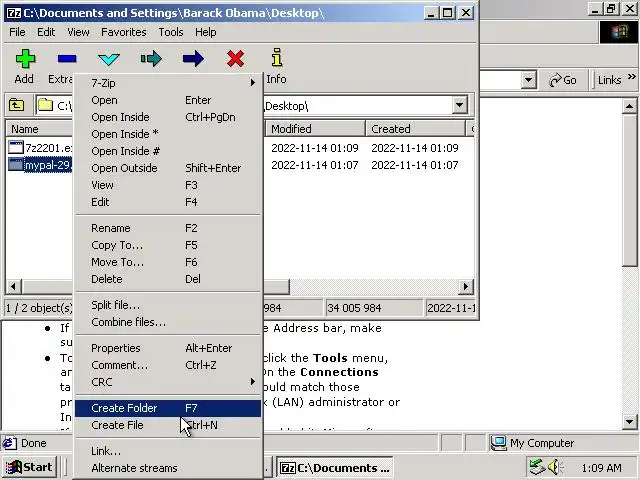Click the browser scrollbar up arrow
This screenshot has height=480, width=640.
pyautogui.click(x=629, y=106)
